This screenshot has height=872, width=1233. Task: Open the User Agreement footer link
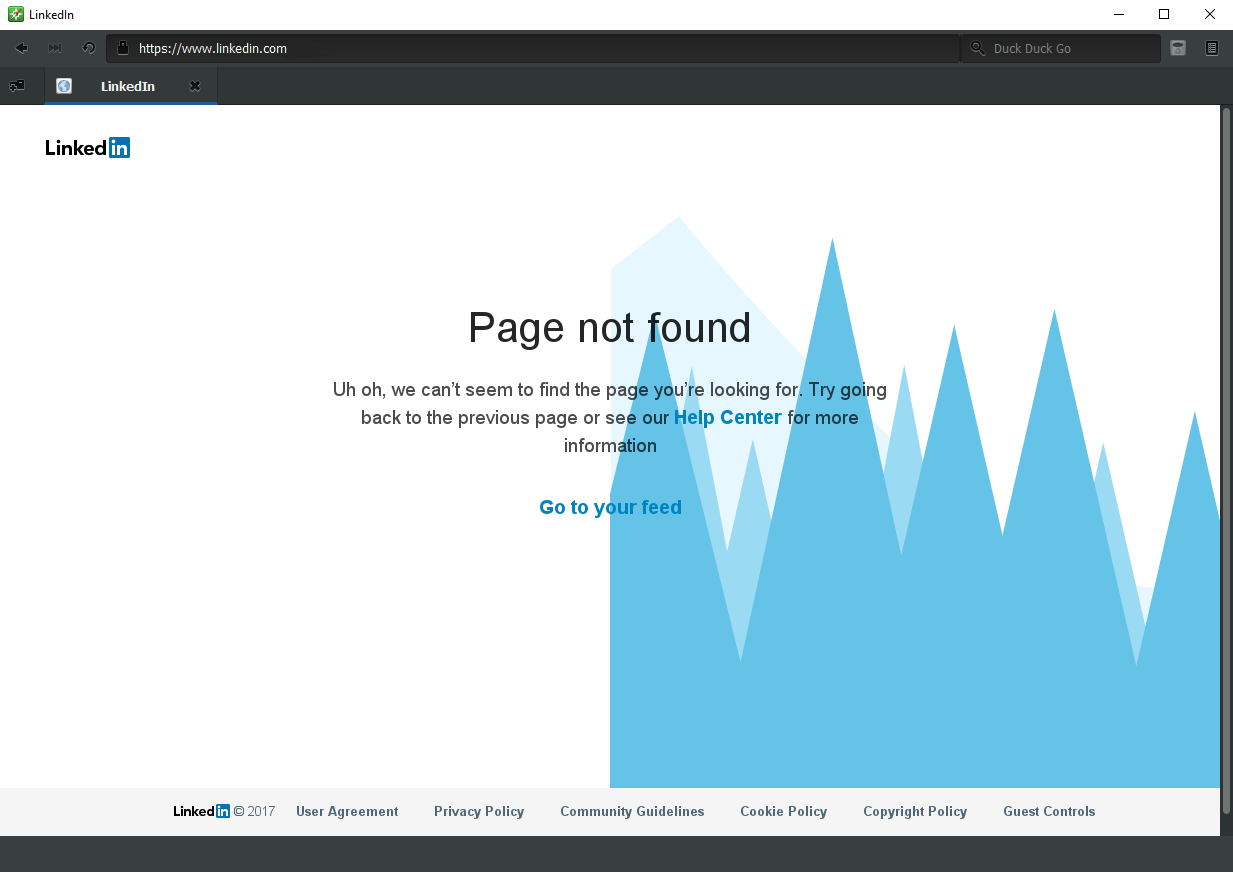pos(347,811)
